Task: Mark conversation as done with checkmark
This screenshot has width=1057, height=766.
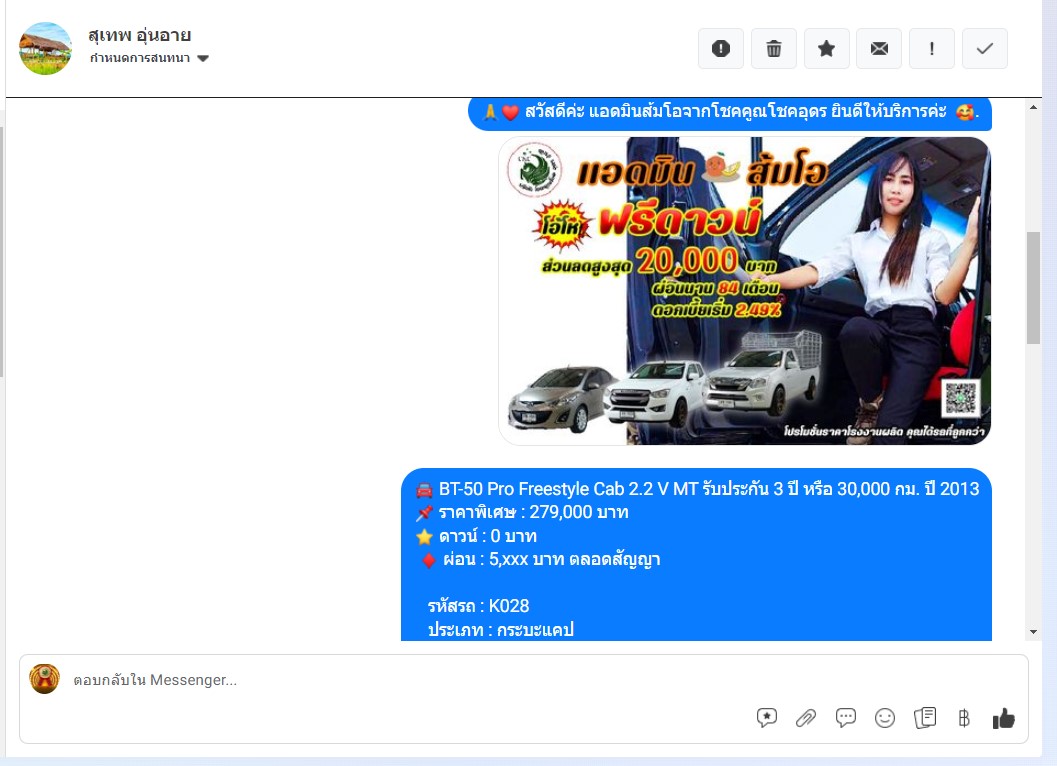Action: tap(985, 49)
